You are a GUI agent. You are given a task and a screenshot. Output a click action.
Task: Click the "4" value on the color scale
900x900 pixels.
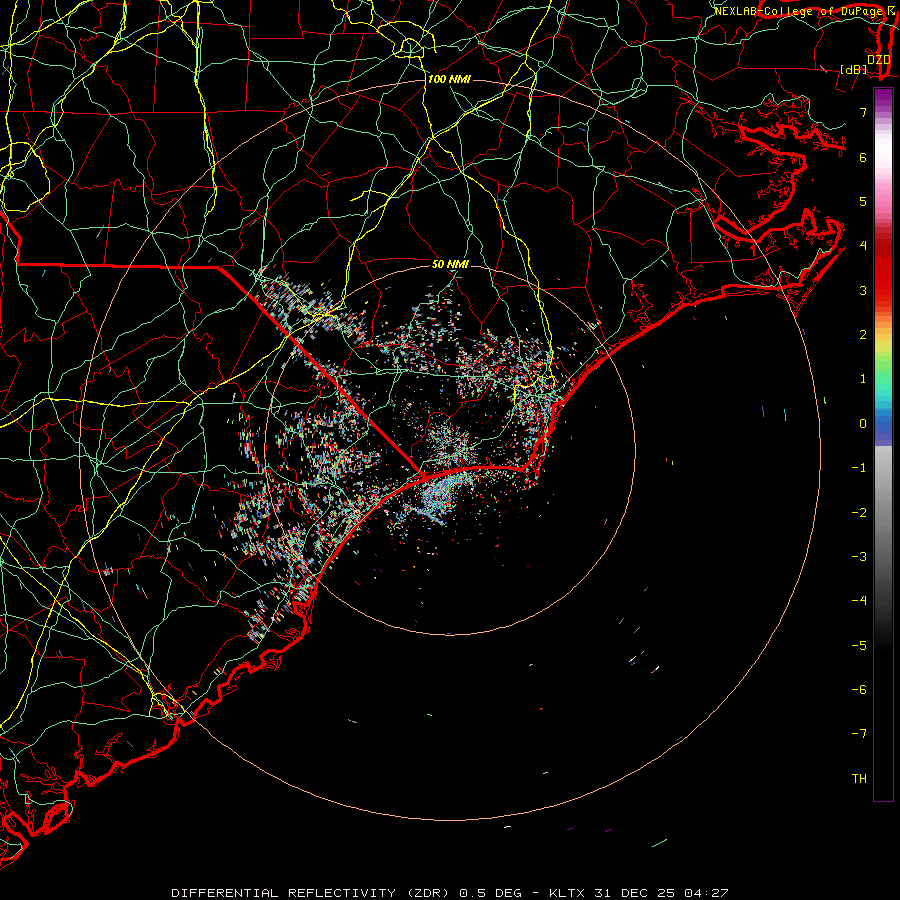[x=863, y=246]
